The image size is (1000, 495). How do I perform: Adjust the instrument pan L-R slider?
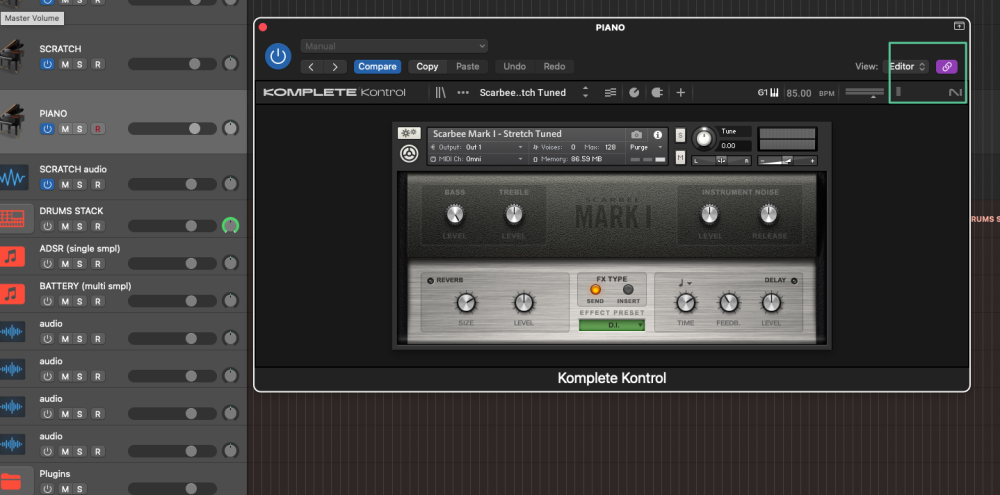(x=721, y=161)
